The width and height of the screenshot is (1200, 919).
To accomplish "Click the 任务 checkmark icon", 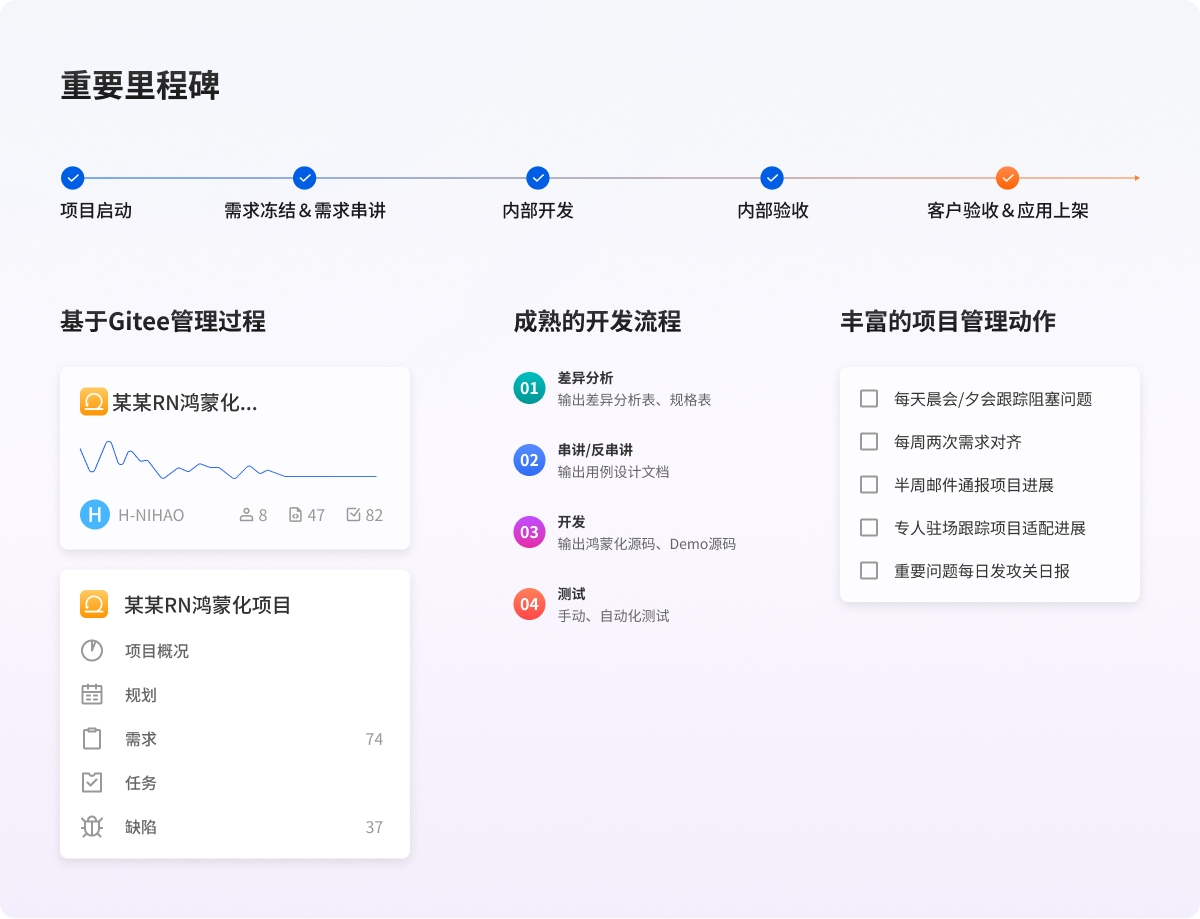I will pyautogui.click(x=92, y=783).
